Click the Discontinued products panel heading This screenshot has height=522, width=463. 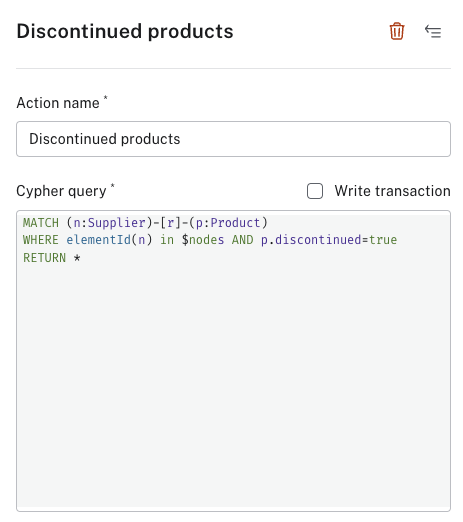coord(125,31)
